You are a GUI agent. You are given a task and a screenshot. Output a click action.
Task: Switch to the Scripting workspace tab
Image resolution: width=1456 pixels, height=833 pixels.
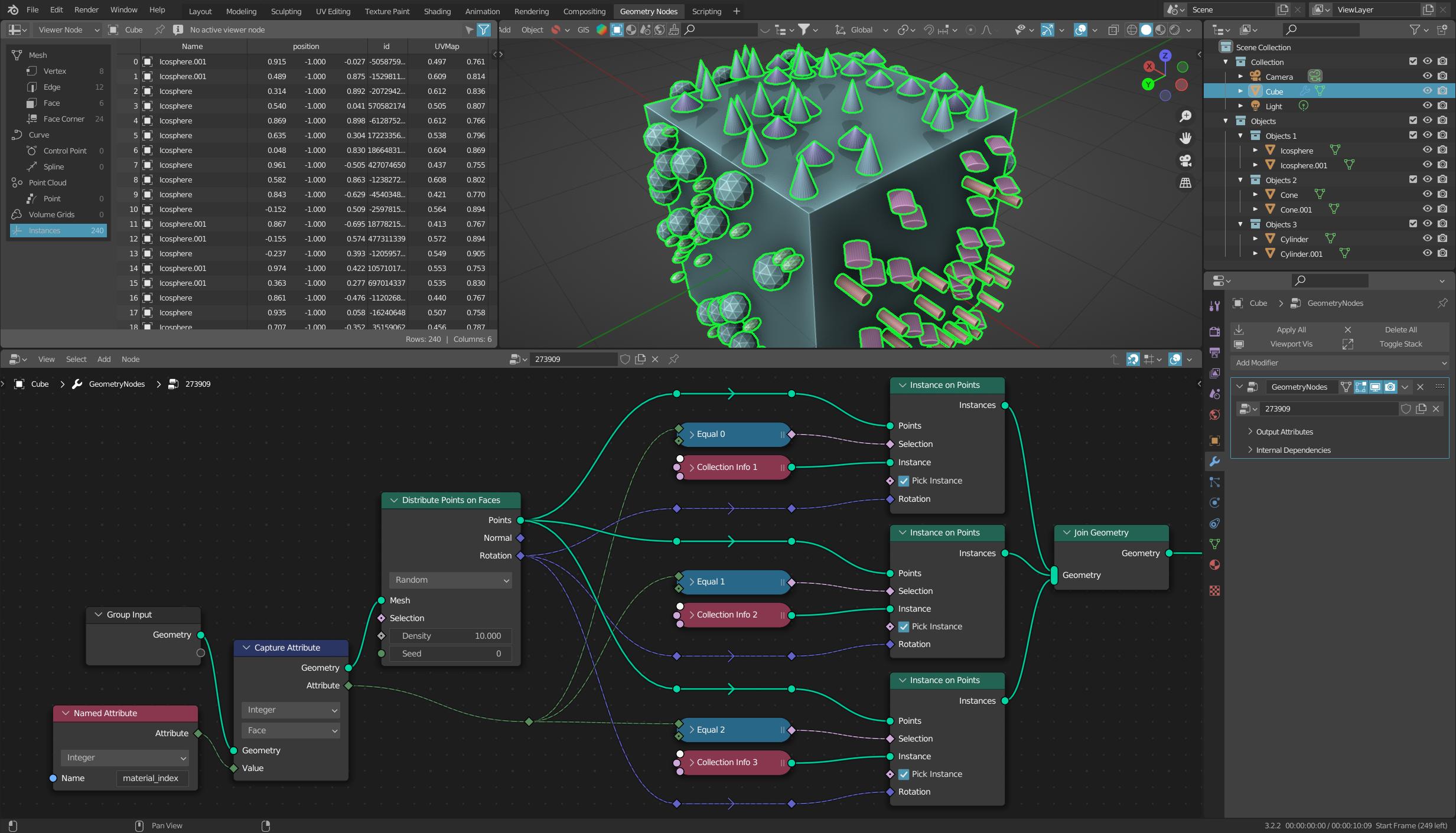tap(706, 11)
